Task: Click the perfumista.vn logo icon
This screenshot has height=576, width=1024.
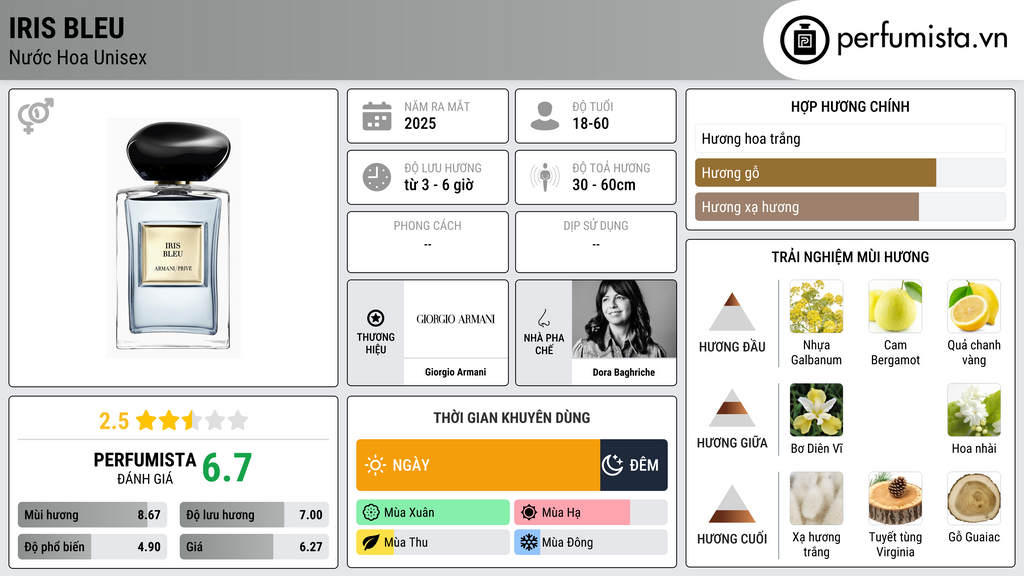Action: (x=802, y=40)
